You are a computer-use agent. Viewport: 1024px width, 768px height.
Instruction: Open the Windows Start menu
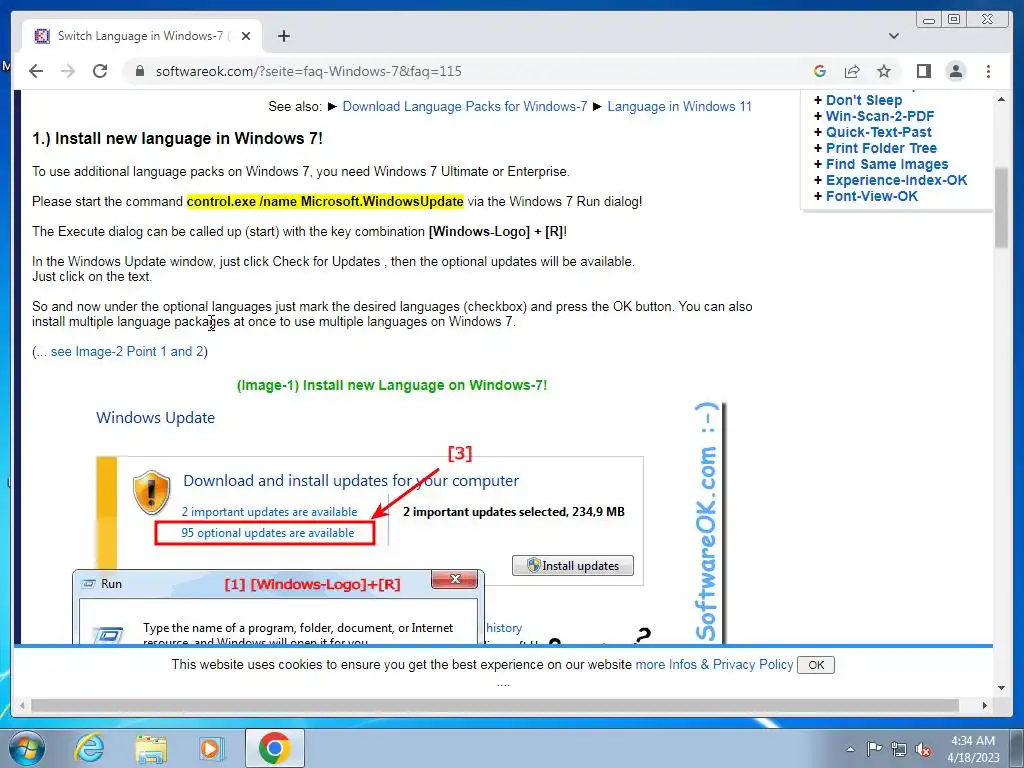coord(25,748)
